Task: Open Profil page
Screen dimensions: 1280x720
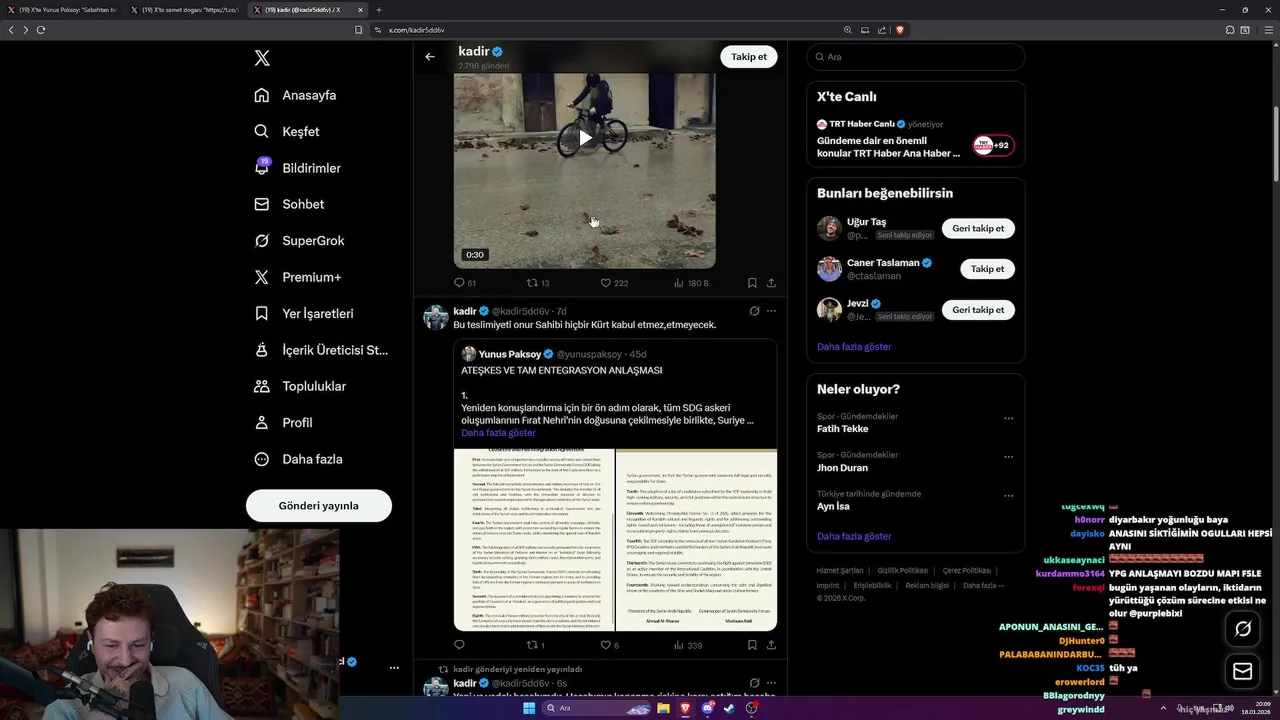Action: click(283, 422)
